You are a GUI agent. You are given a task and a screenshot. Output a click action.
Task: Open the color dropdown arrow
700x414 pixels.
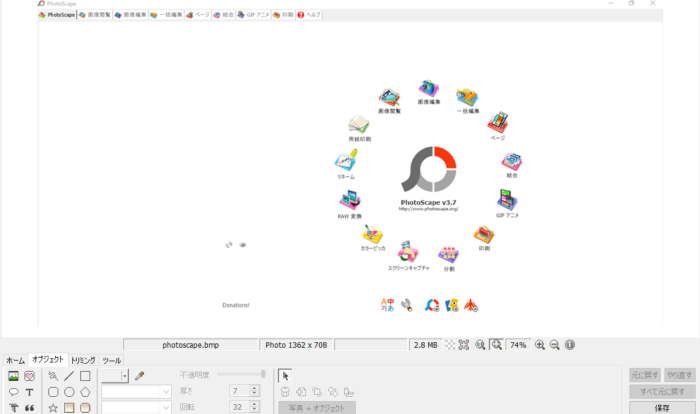coord(125,376)
